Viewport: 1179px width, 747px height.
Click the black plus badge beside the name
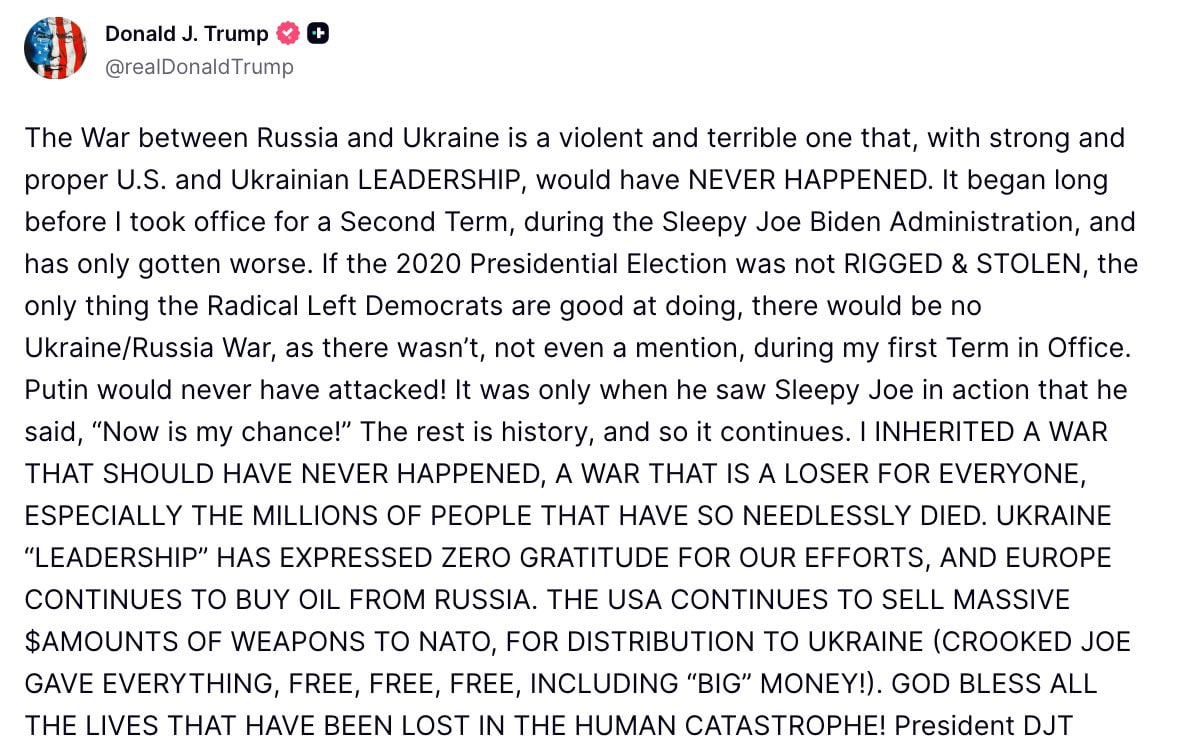point(318,34)
